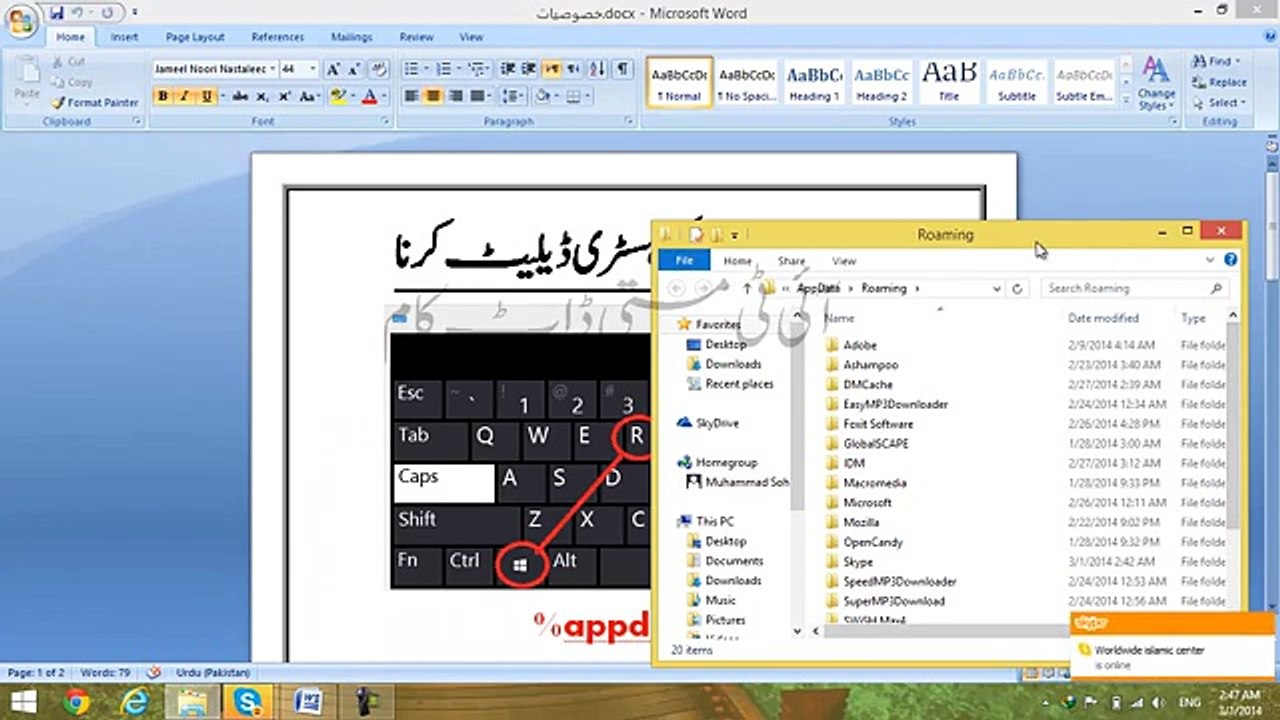Open Explorer Help icon in Roaming window
Image resolution: width=1280 pixels, height=720 pixels.
[x=1230, y=260]
